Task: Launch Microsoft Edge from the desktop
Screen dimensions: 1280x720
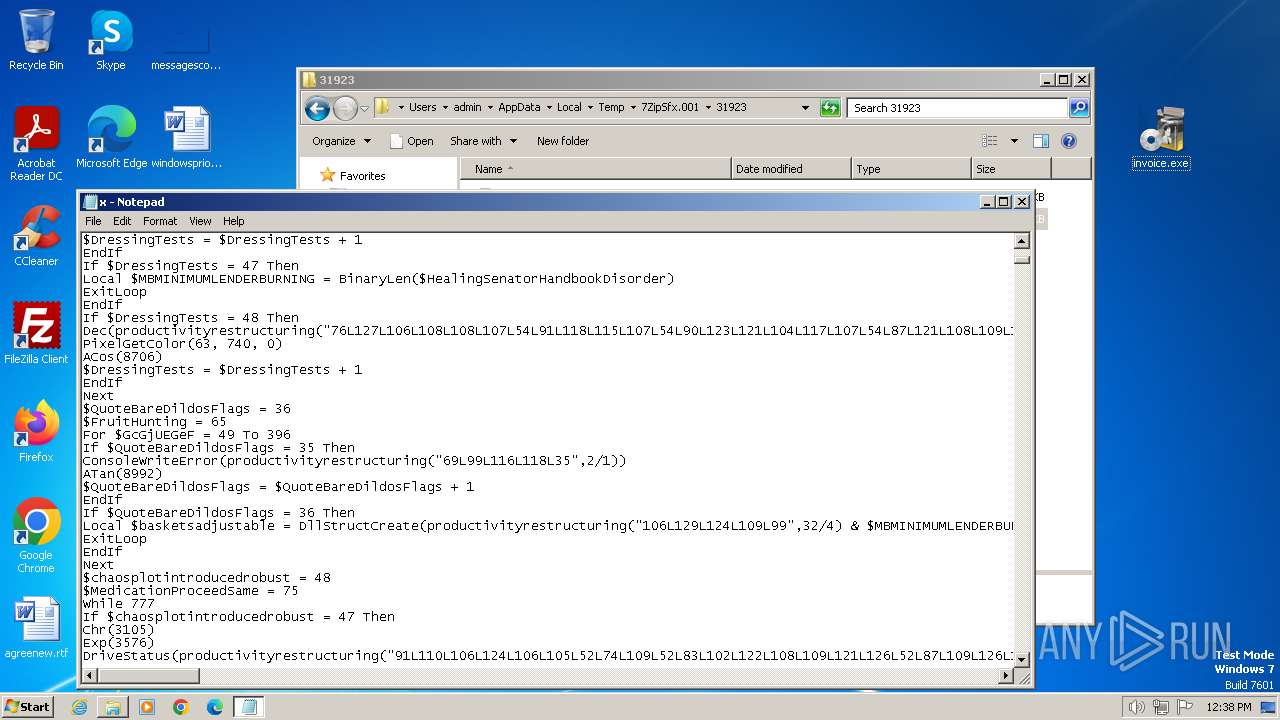Action: 111,138
